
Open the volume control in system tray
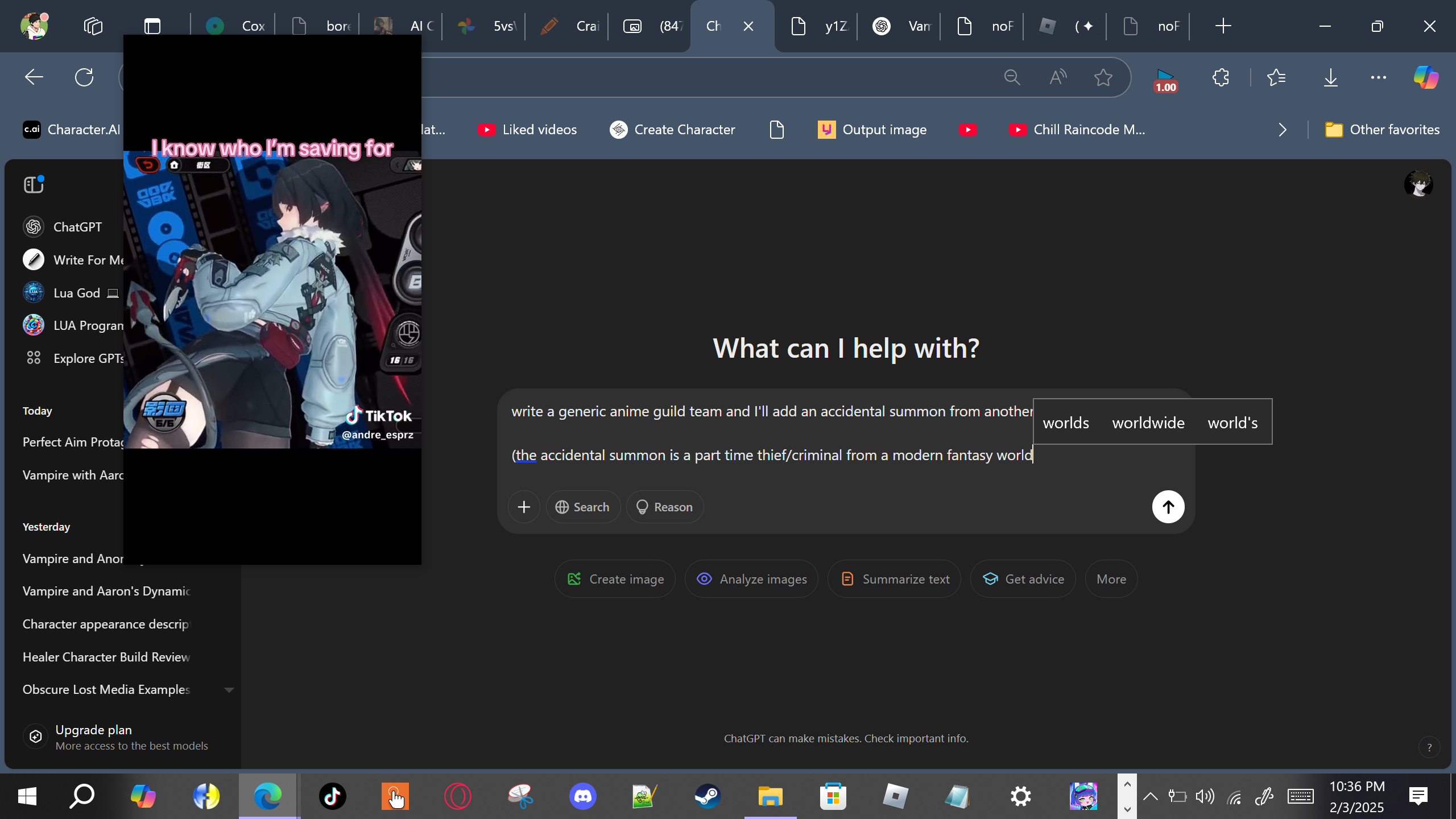coord(1205,796)
